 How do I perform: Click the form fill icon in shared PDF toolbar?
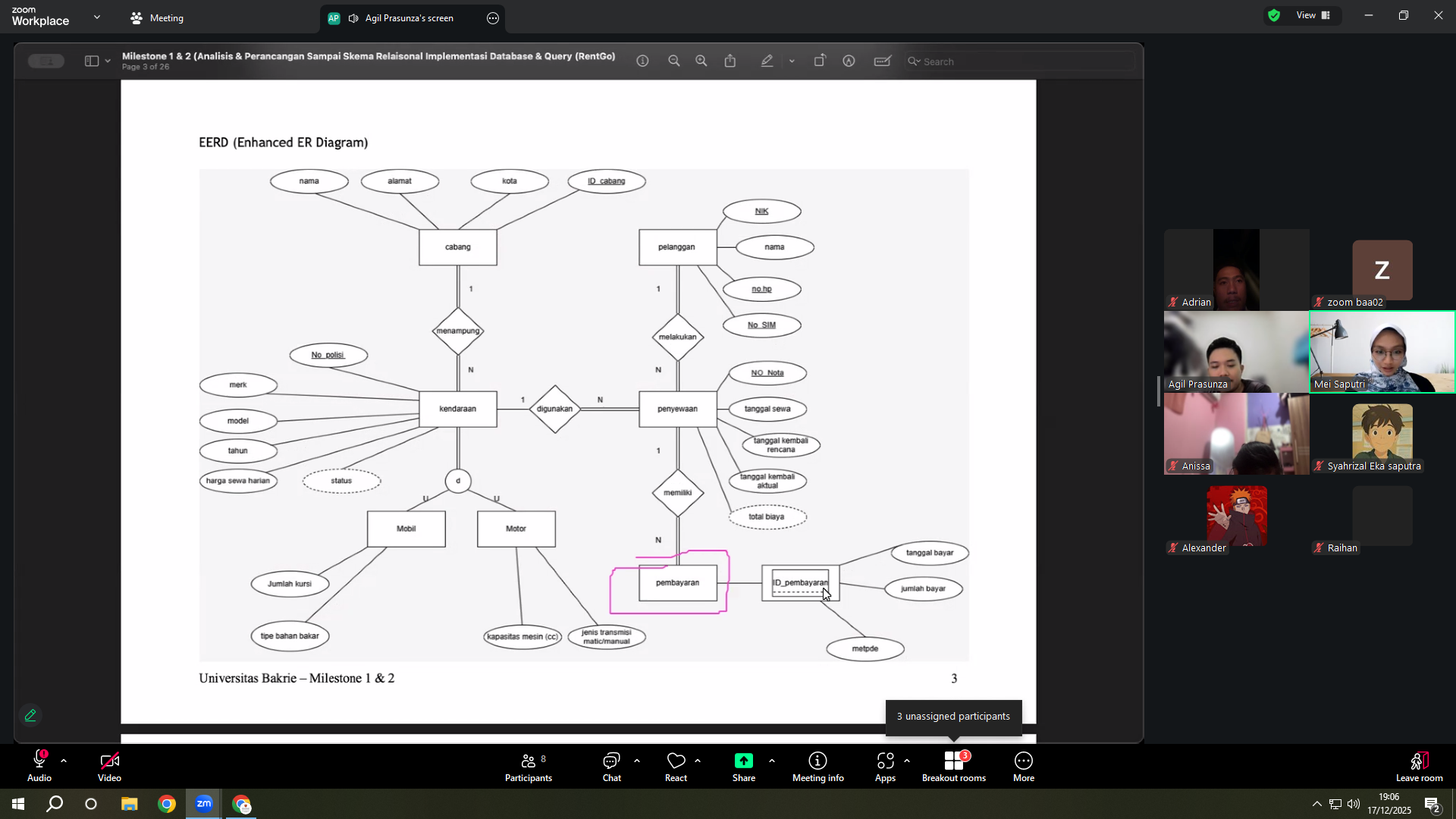882,61
